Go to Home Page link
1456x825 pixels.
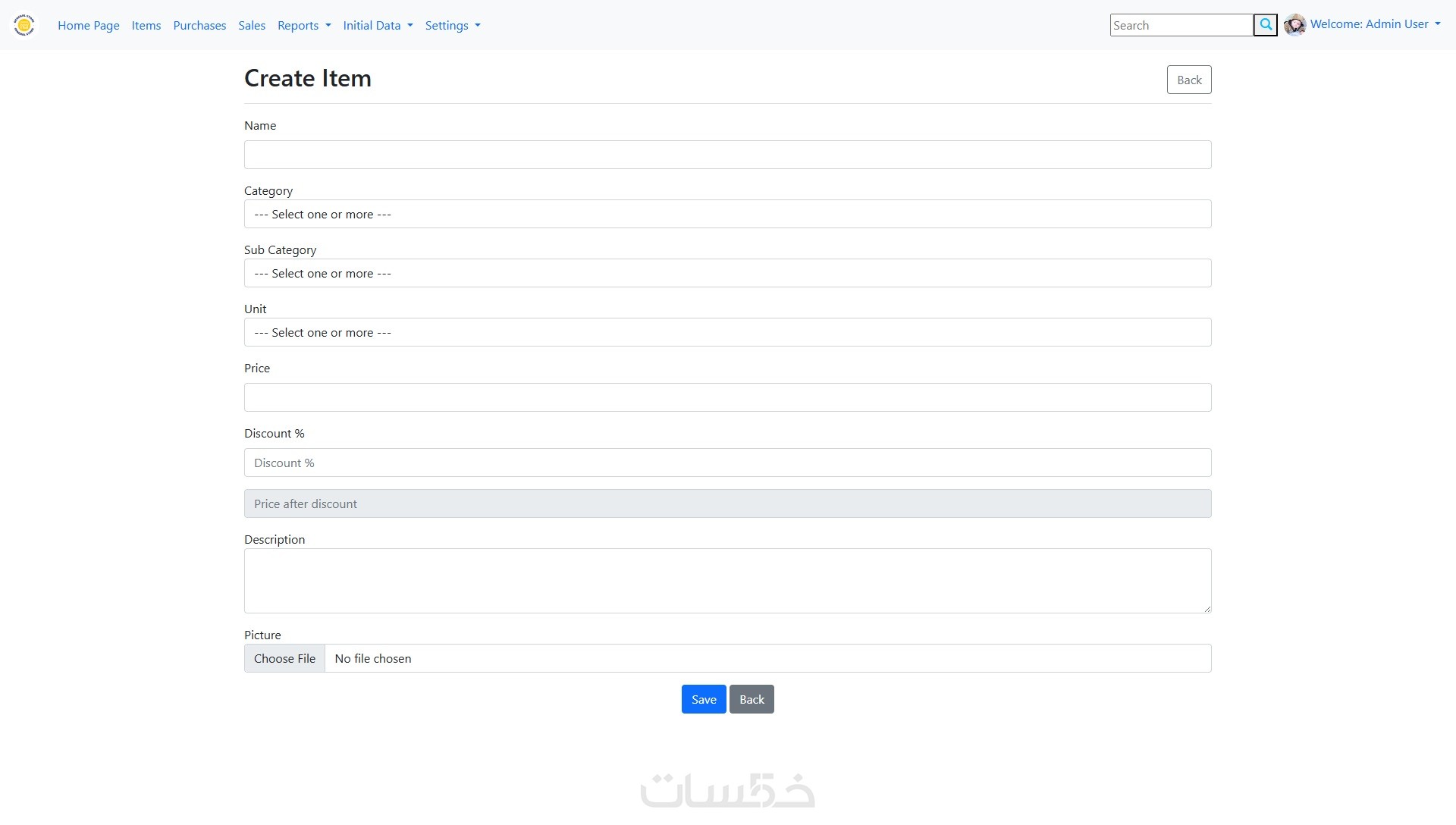[x=89, y=25]
